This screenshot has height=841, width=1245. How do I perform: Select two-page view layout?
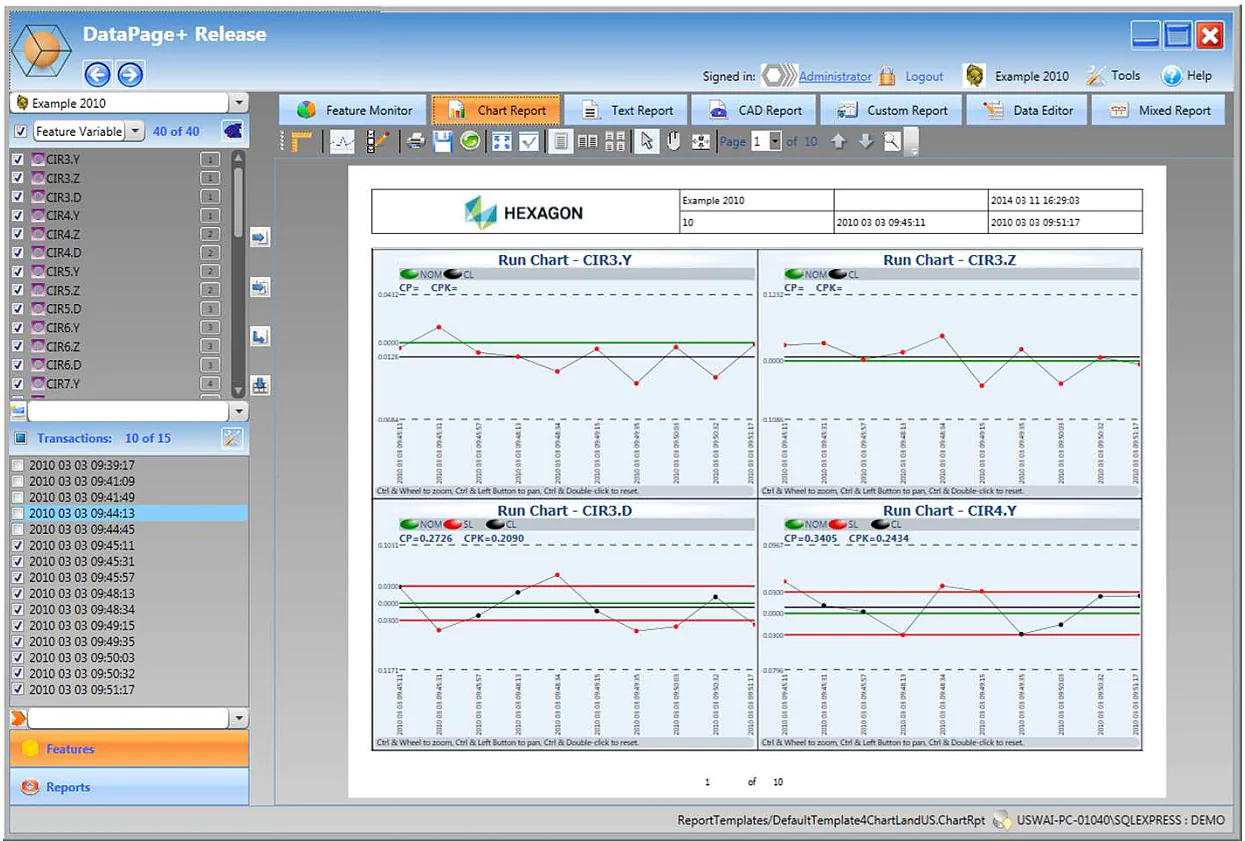click(588, 141)
